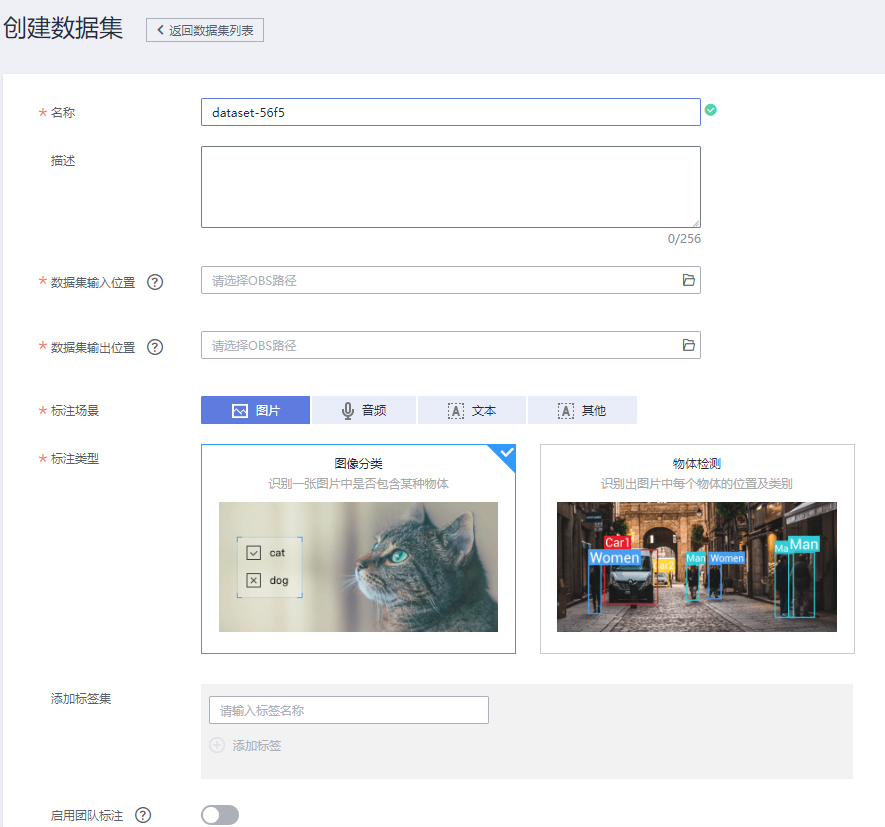This screenshot has height=827, width=885.
Task: Open folder browser for dataset output location
Action: (688, 345)
